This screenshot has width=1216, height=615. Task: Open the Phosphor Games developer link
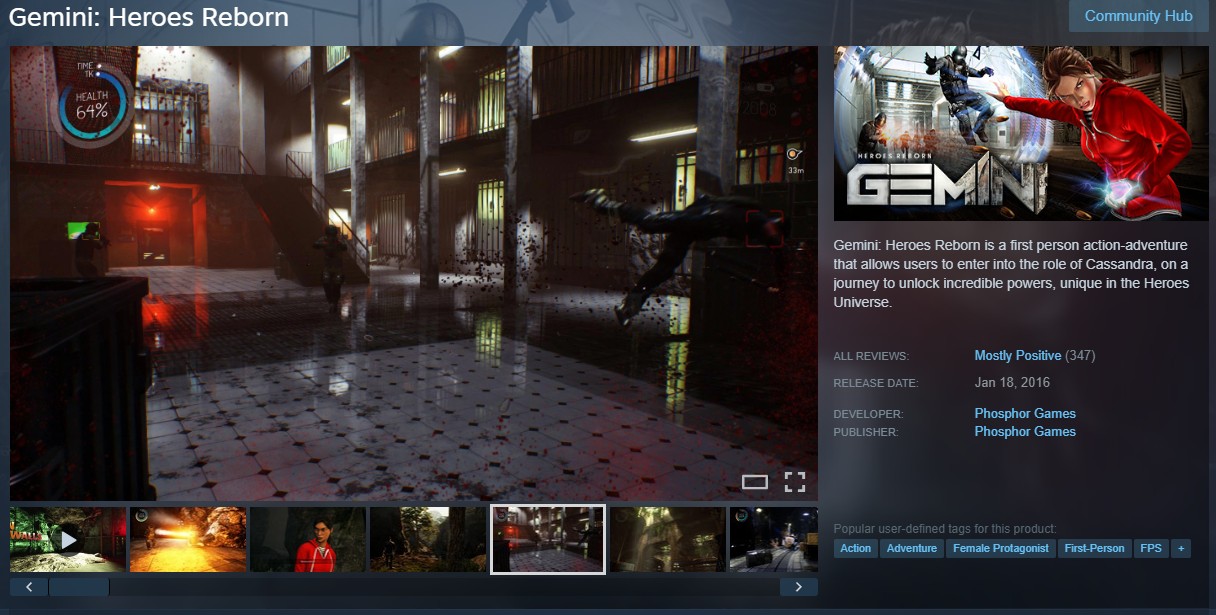[x=1025, y=414]
